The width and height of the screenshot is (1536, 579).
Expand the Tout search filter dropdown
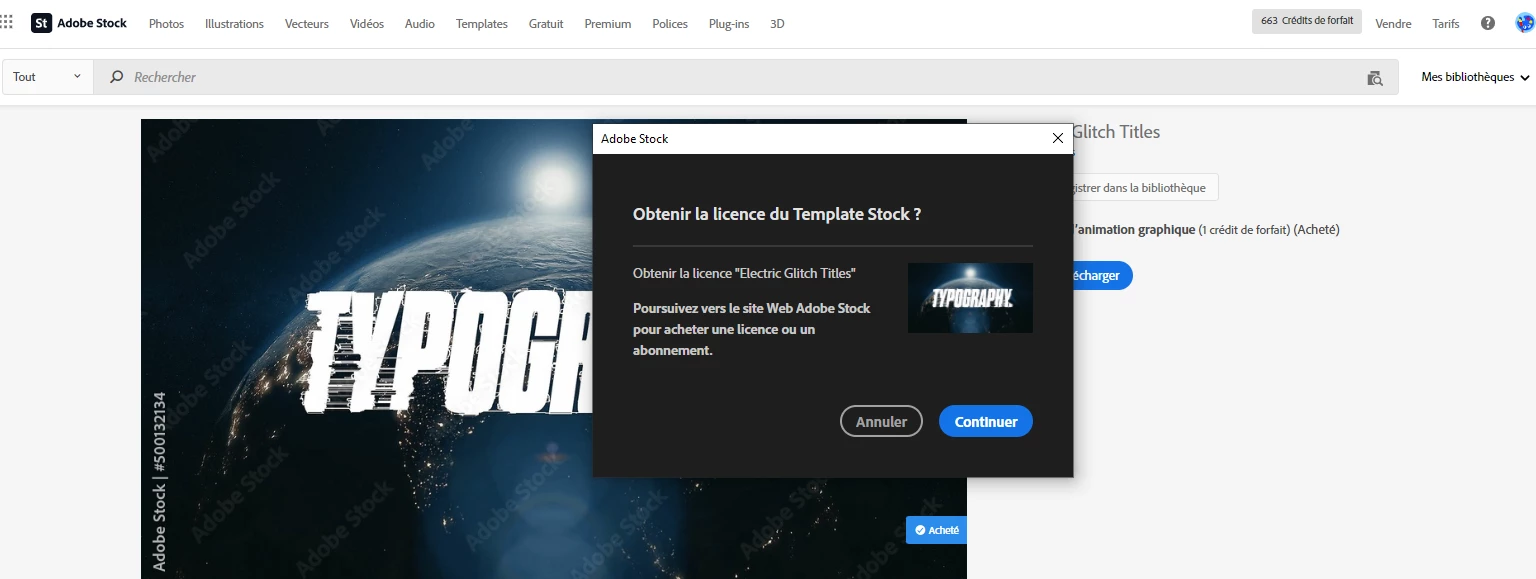[48, 77]
